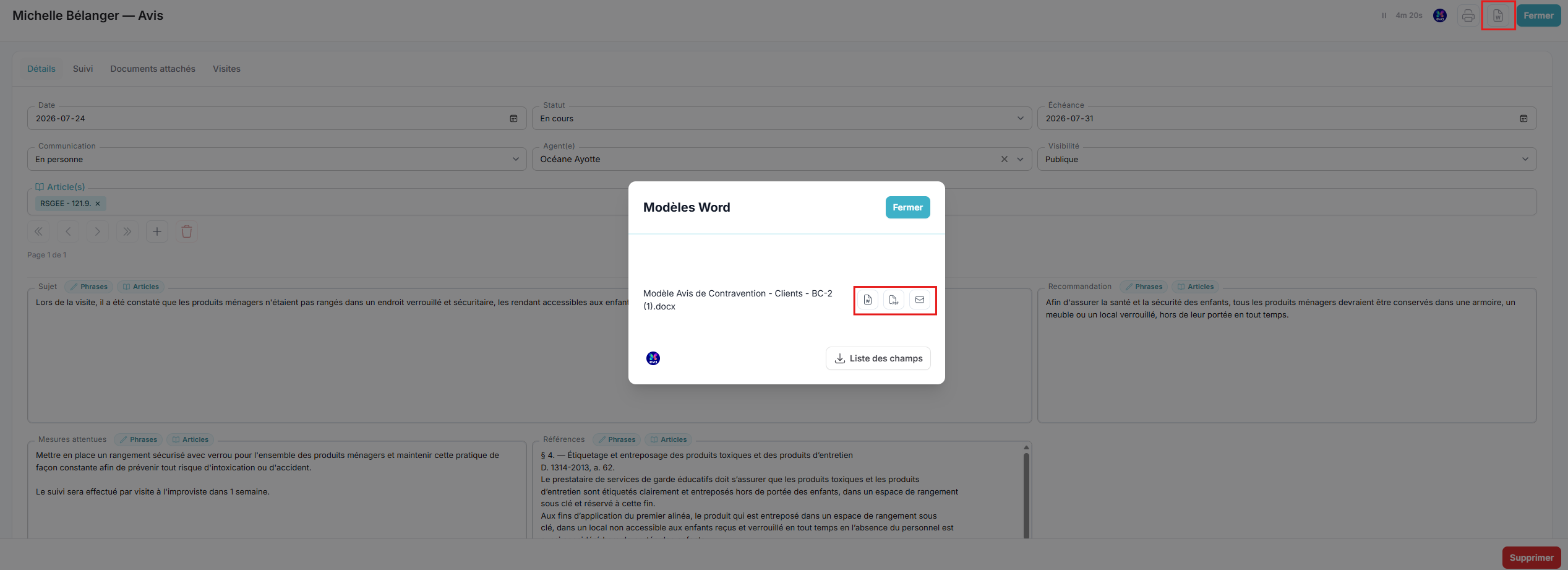Open Word templates icon in header
The image size is (1568, 570).
pos(1498,16)
